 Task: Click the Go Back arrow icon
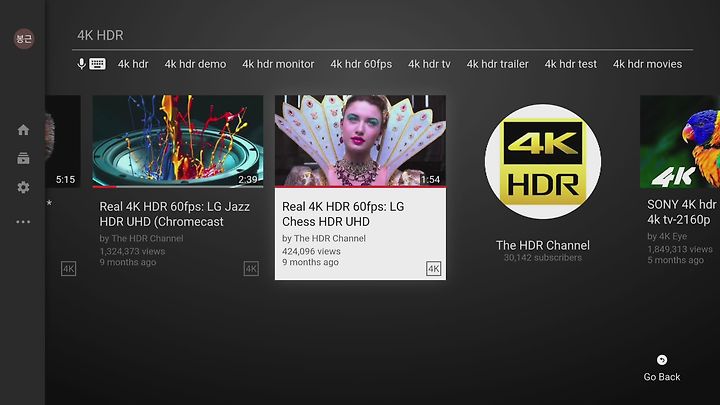point(662,360)
